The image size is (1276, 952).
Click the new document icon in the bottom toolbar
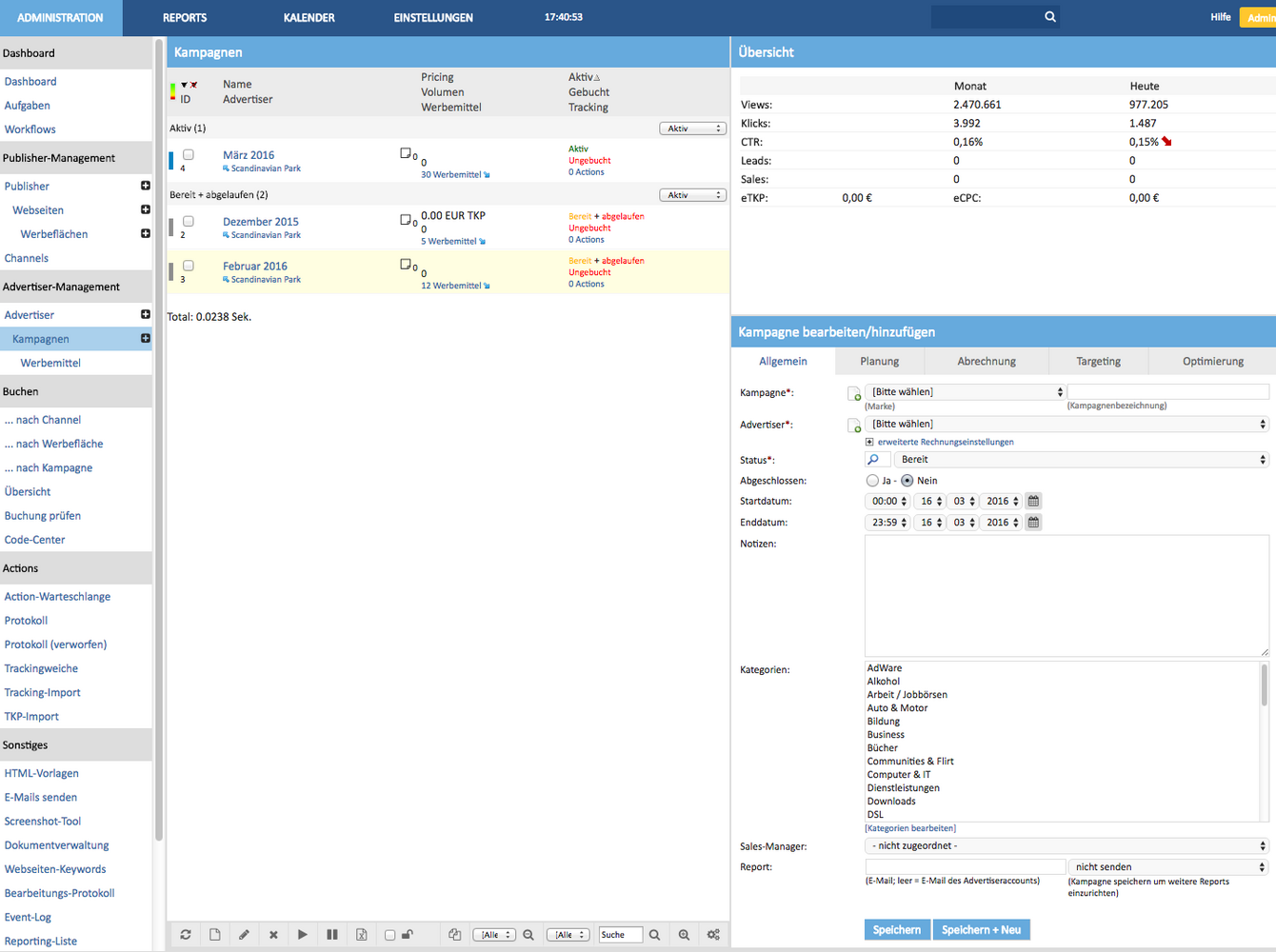point(215,935)
